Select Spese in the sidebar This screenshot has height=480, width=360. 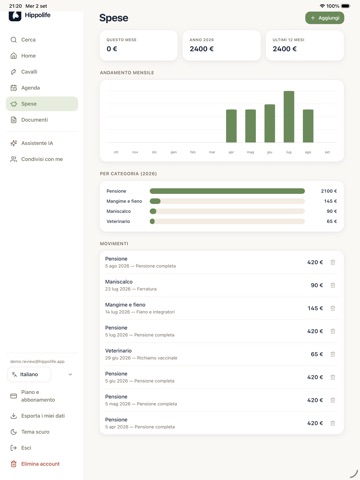(x=42, y=104)
